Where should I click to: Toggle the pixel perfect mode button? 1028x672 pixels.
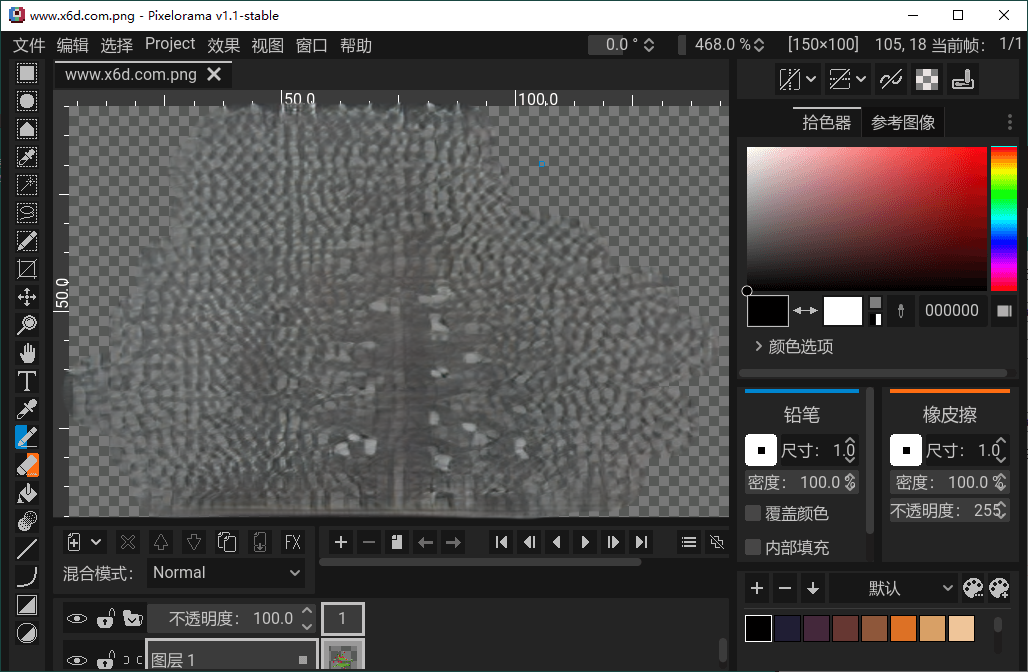(x=891, y=80)
